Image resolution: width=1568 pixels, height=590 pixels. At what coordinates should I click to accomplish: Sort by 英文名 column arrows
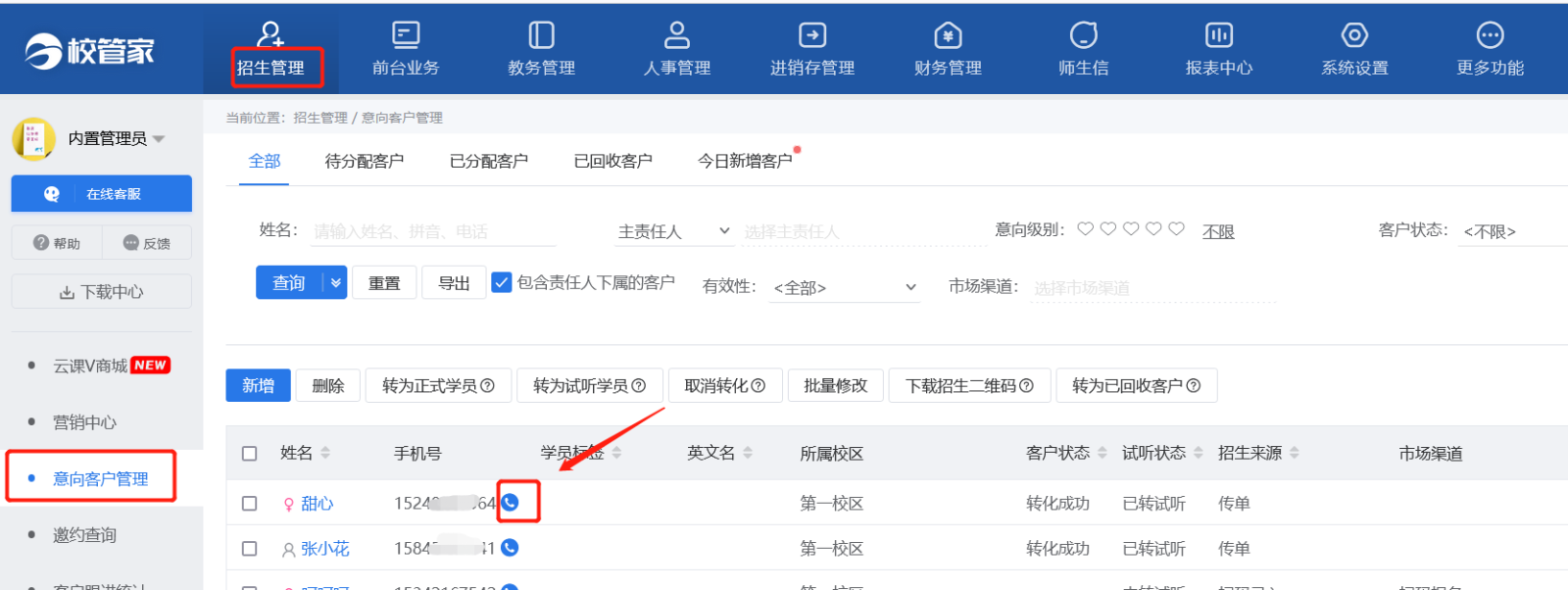[748, 453]
